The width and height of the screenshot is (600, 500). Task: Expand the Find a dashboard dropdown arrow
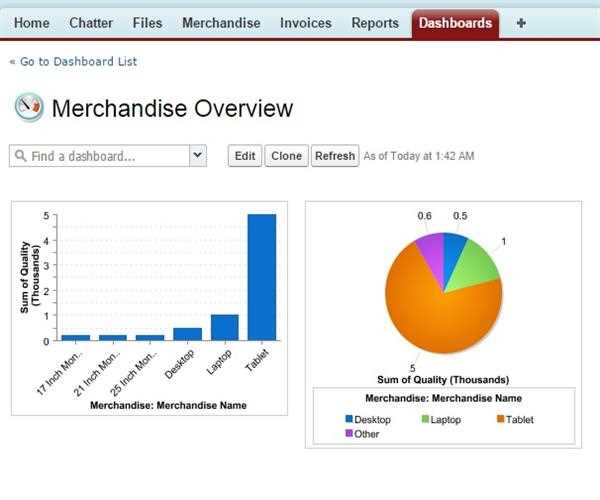point(197,155)
